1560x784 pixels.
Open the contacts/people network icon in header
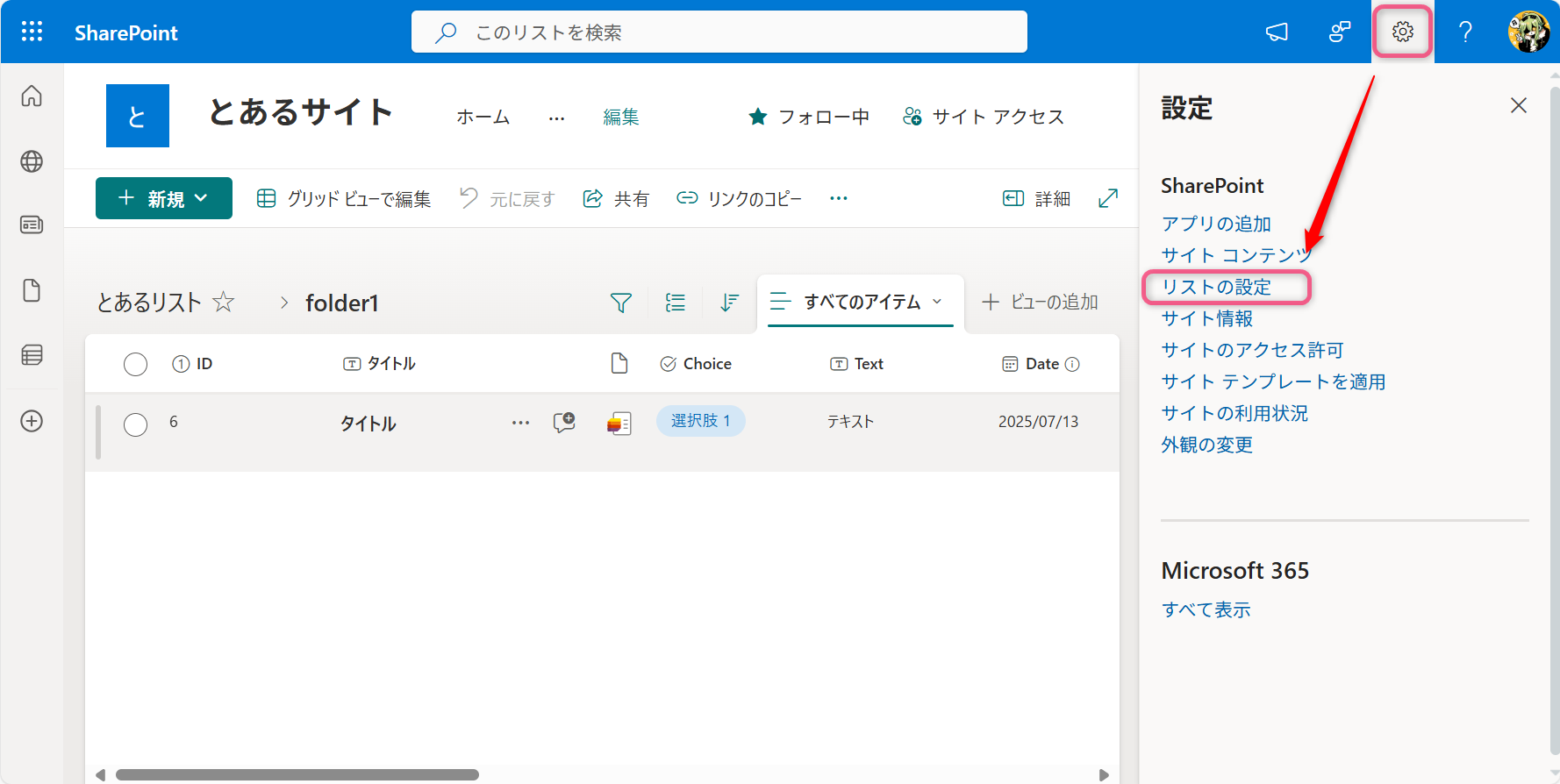pyautogui.click(x=1340, y=32)
